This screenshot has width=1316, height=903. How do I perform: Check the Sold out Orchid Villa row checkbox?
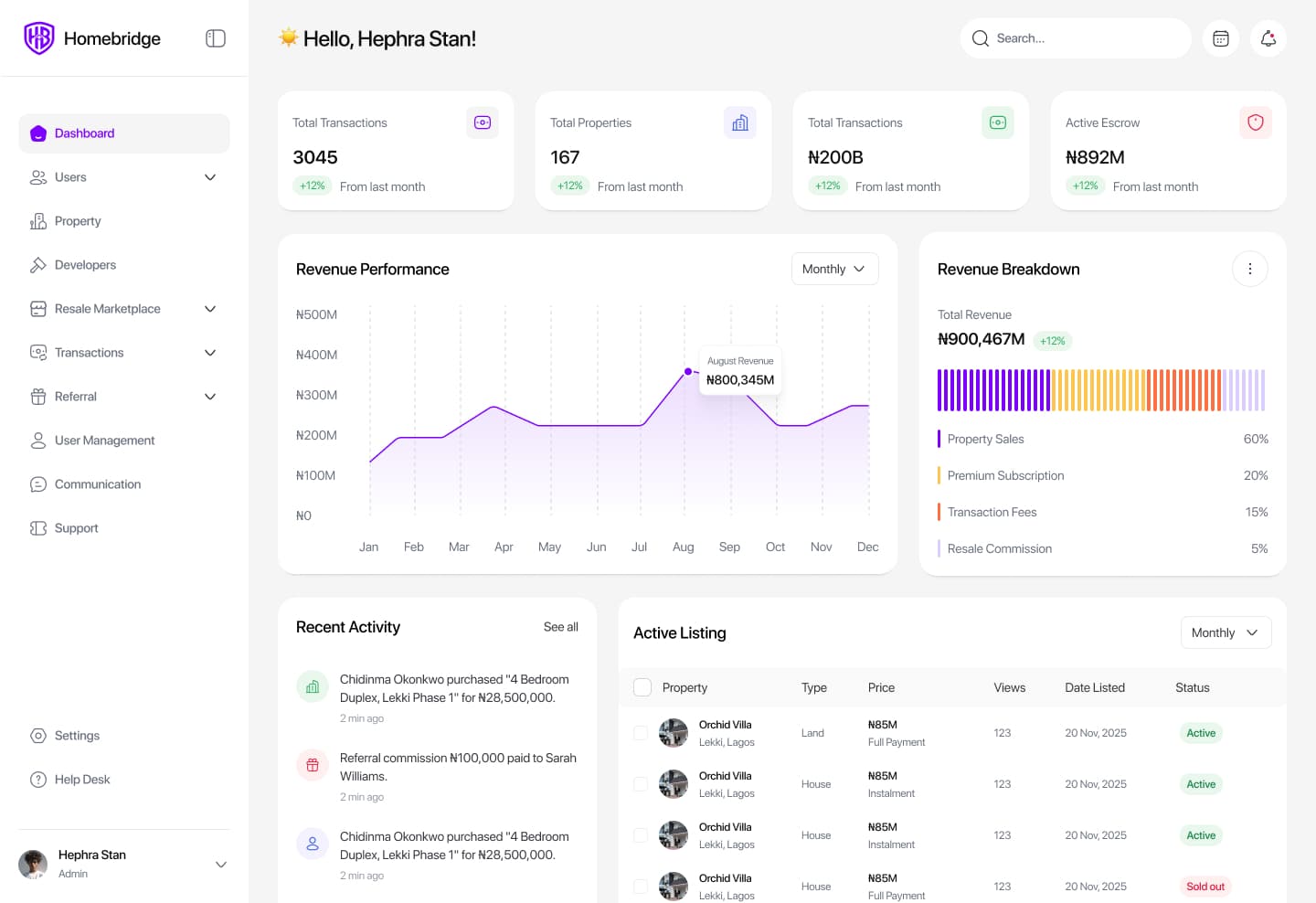(x=641, y=887)
